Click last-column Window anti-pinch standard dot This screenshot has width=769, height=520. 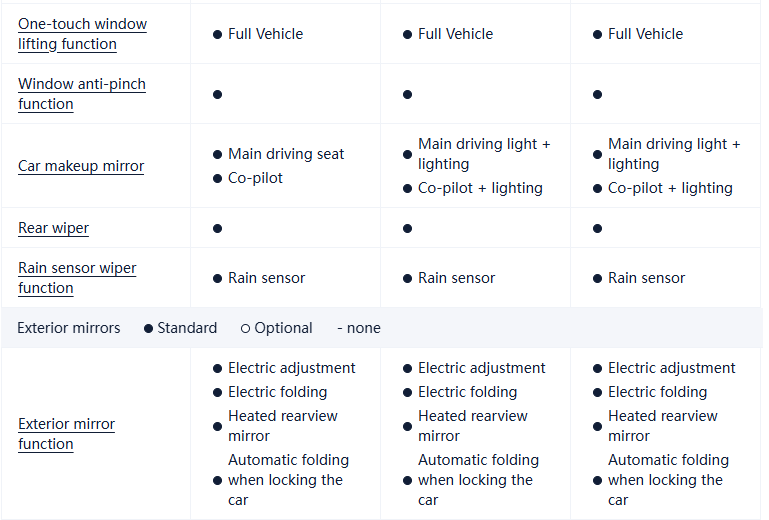[x=597, y=94]
